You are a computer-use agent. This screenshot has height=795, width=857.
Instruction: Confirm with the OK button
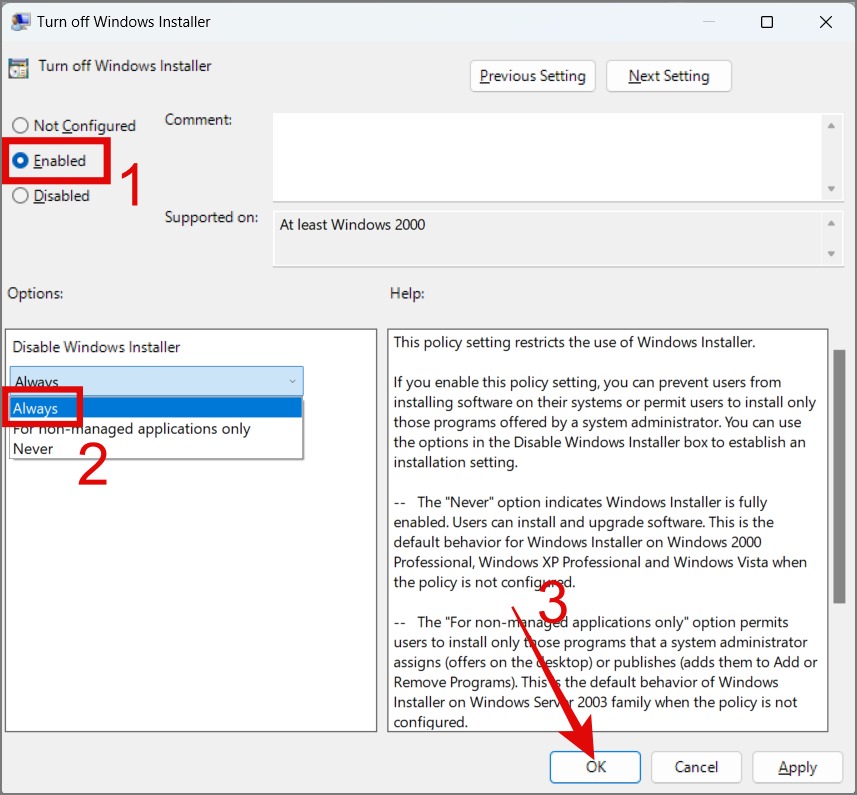click(x=595, y=767)
